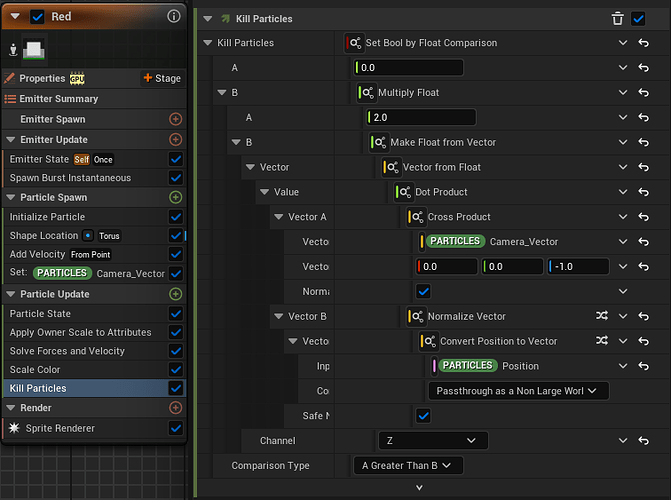
Task: Collapse the Vector B tree row
Action: coord(279,316)
